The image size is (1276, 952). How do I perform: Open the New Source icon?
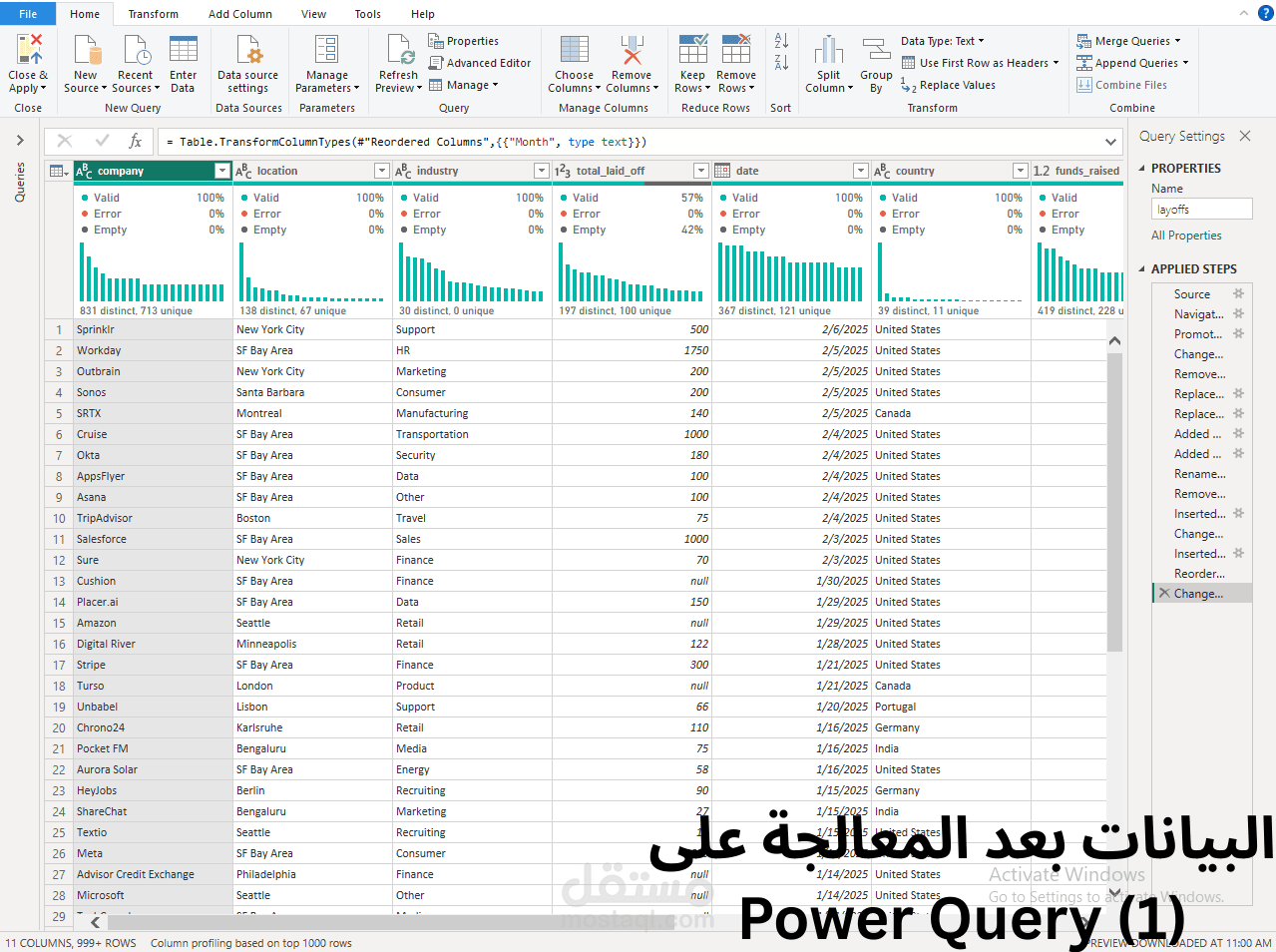pos(87,49)
